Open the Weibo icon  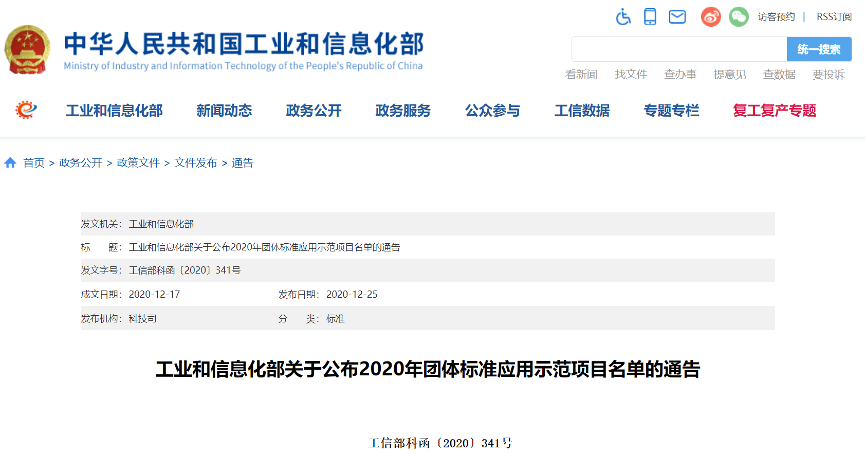tap(711, 17)
